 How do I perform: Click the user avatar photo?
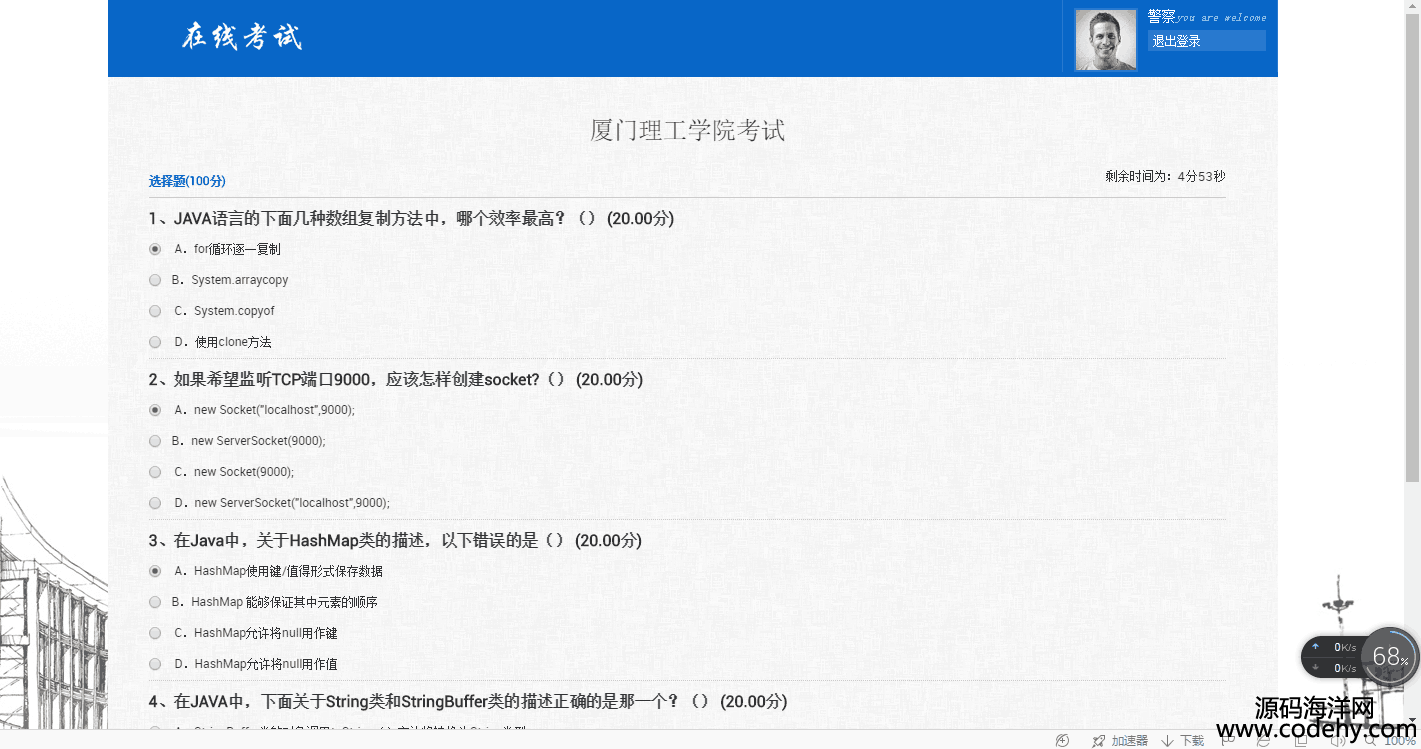(1105, 40)
